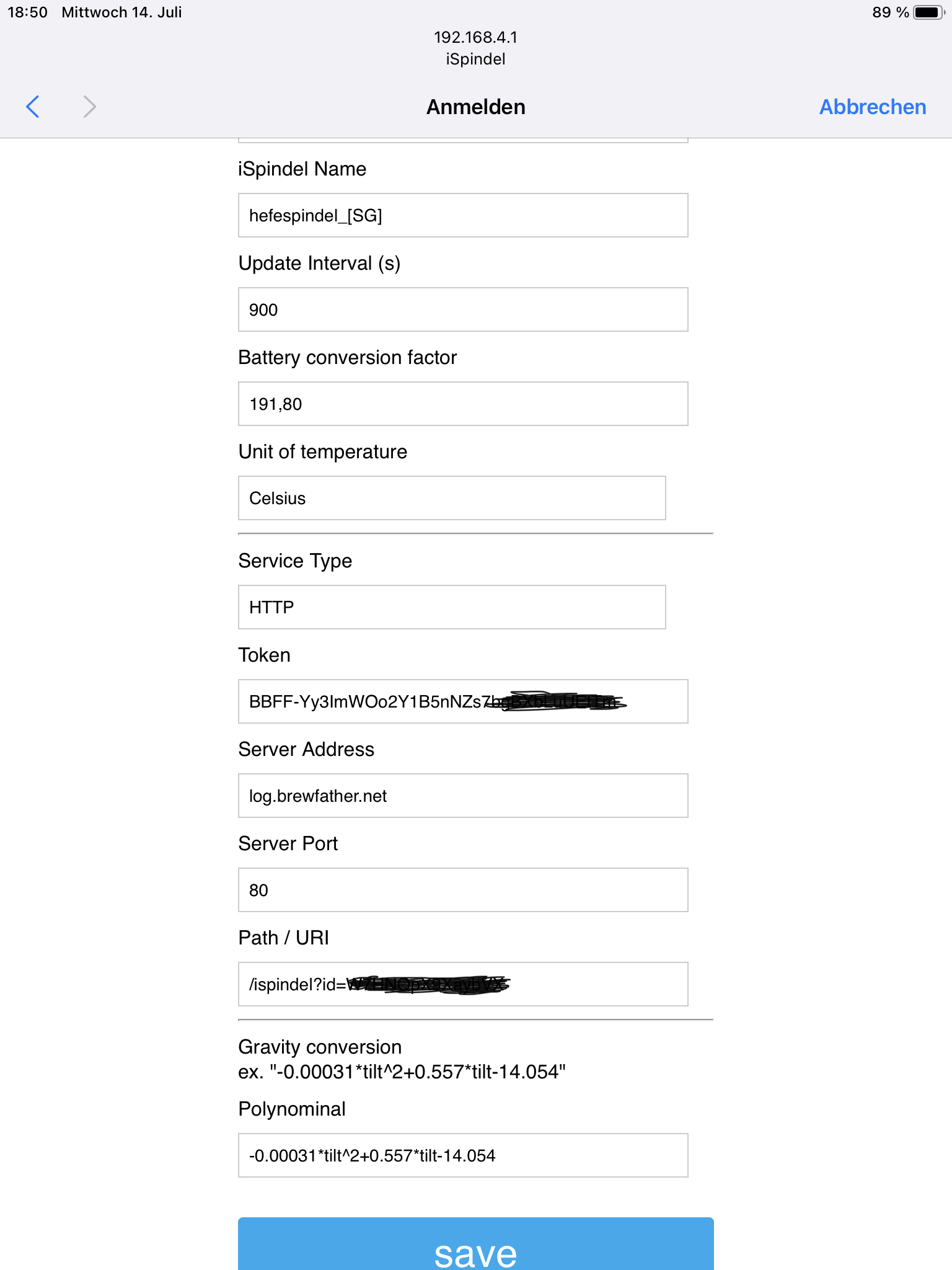Screen dimensions: 952x1270
Task: Tap the Gravity conversion example text
Action: (x=402, y=1072)
